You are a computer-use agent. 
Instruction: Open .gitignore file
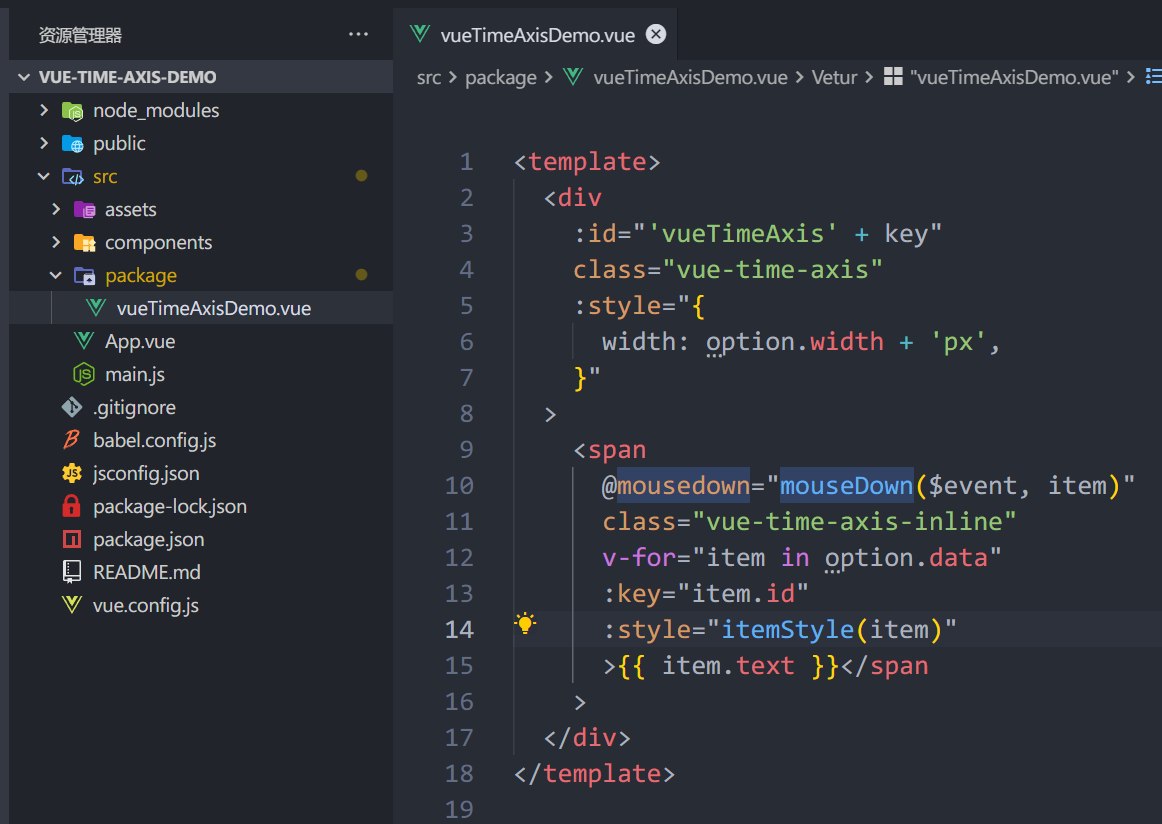click(201, 408)
